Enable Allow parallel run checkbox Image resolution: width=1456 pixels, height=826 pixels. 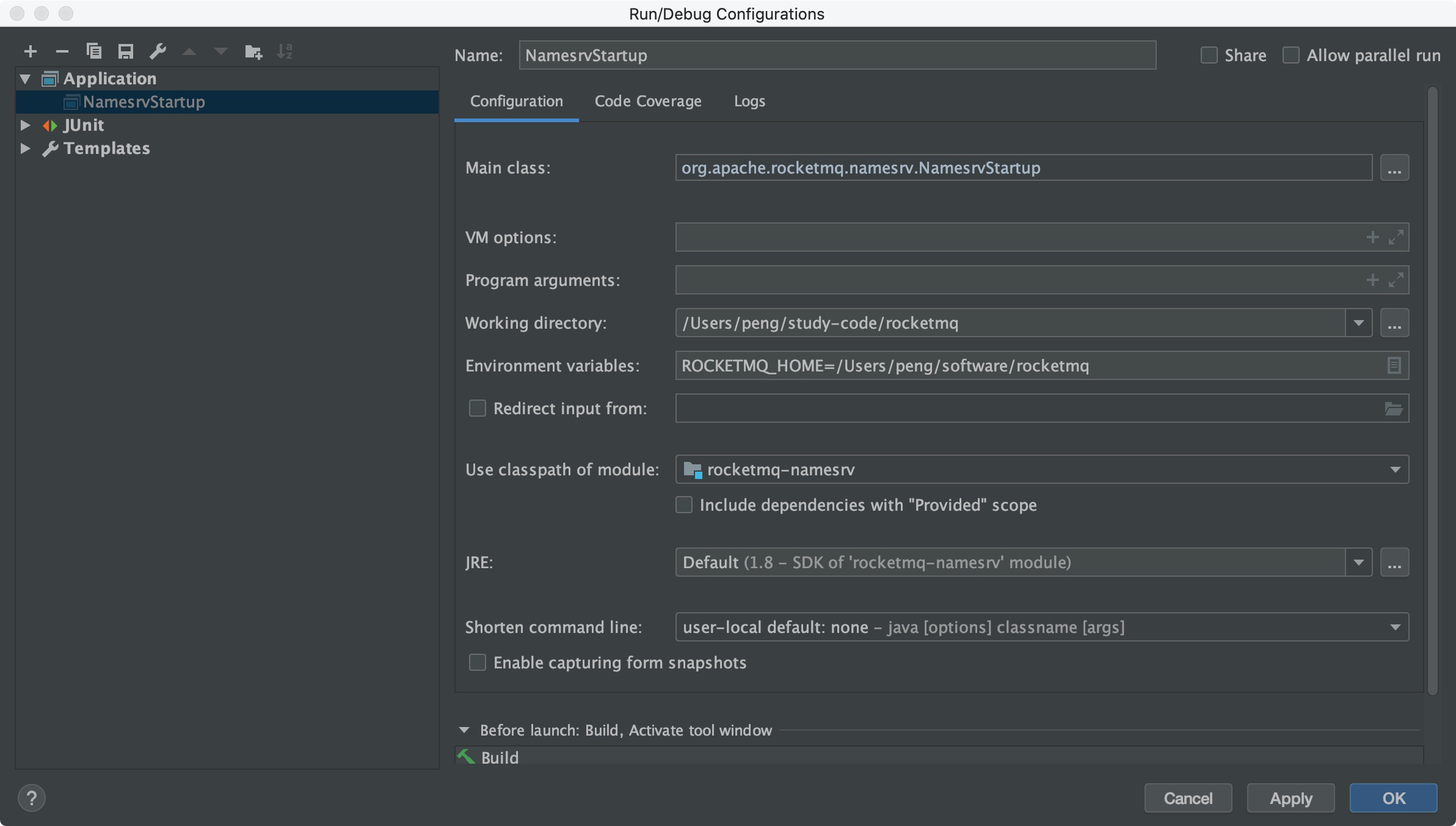tap(1290, 56)
